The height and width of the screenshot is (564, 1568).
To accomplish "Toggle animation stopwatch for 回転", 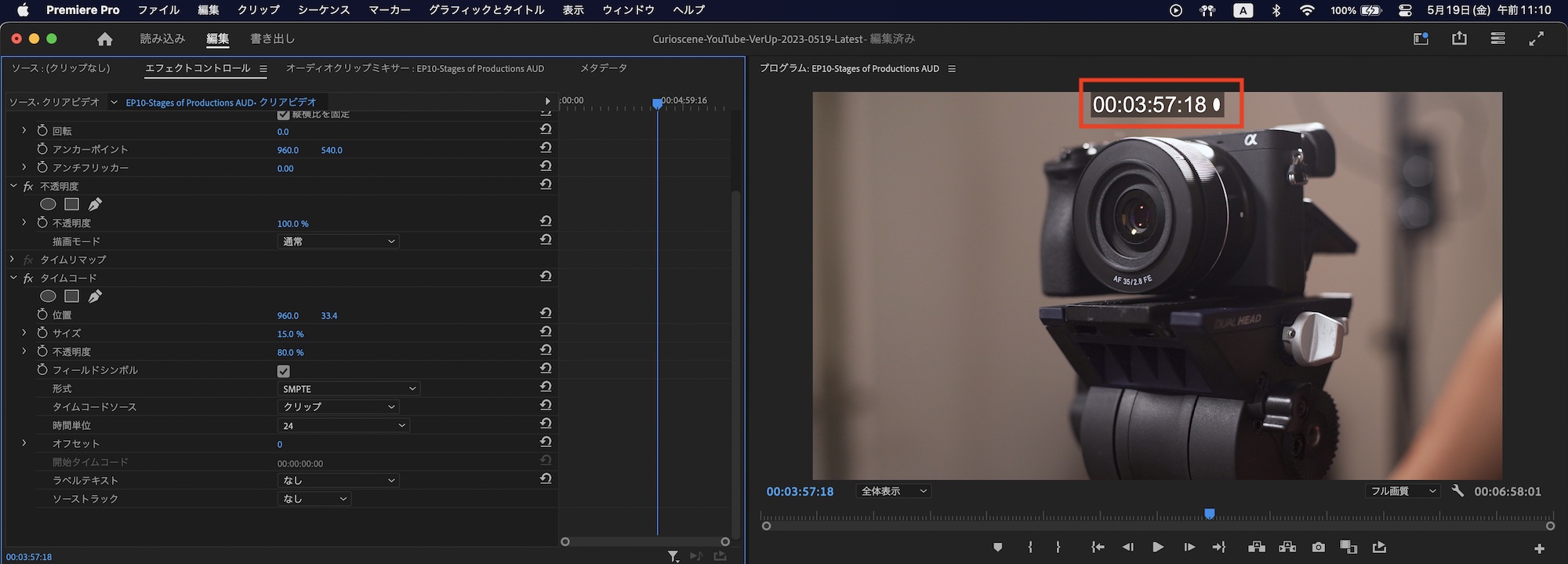I will point(42,131).
